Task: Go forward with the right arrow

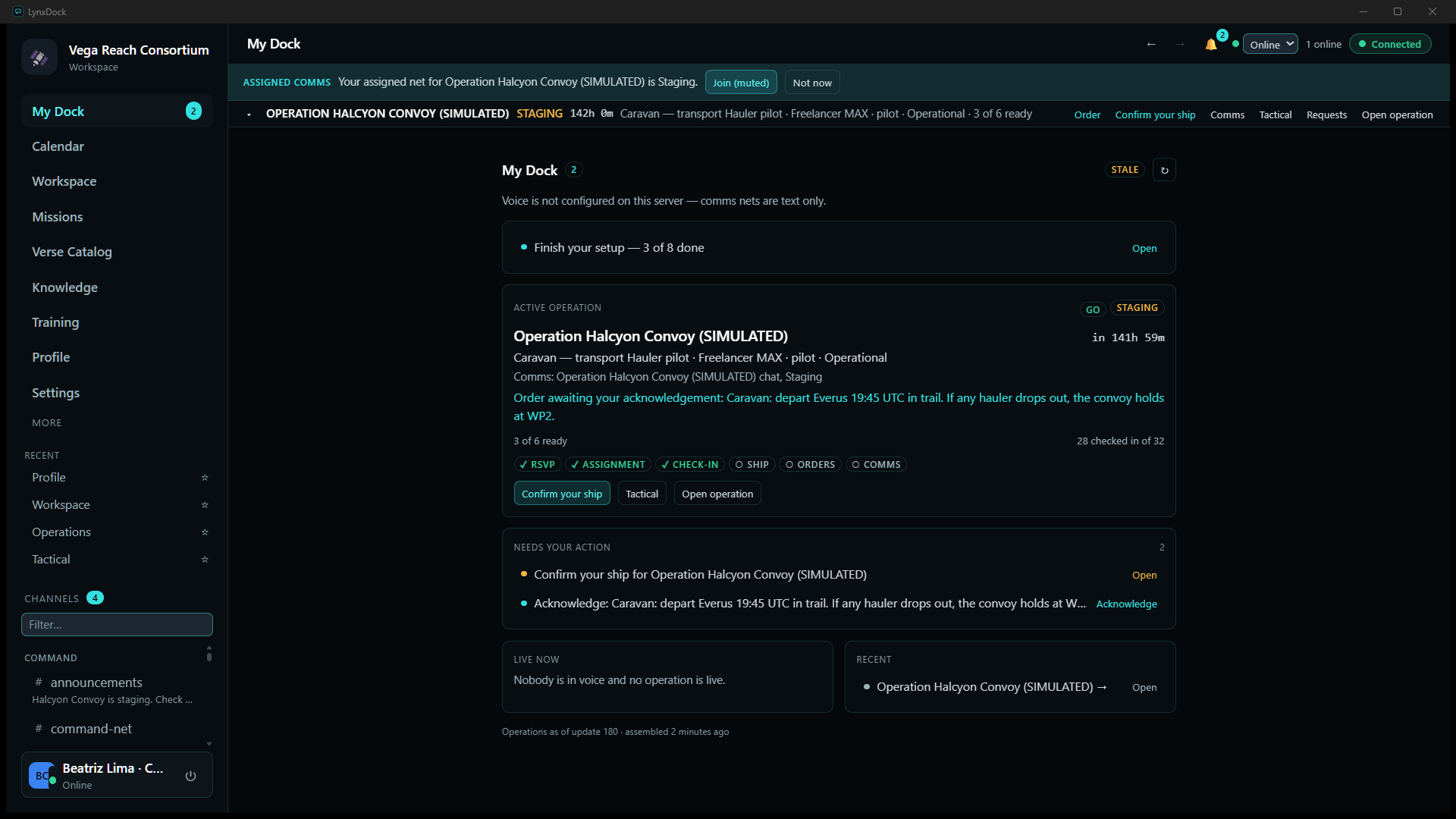Action: pos(1180,44)
